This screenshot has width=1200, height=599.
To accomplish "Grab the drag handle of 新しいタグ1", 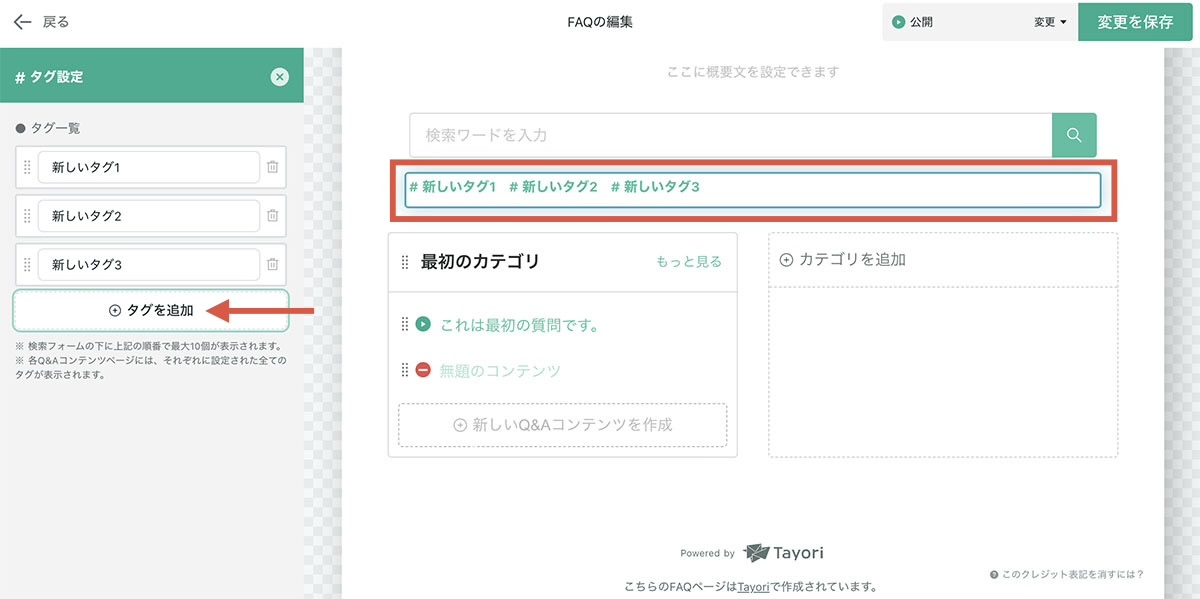I will [27, 167].
